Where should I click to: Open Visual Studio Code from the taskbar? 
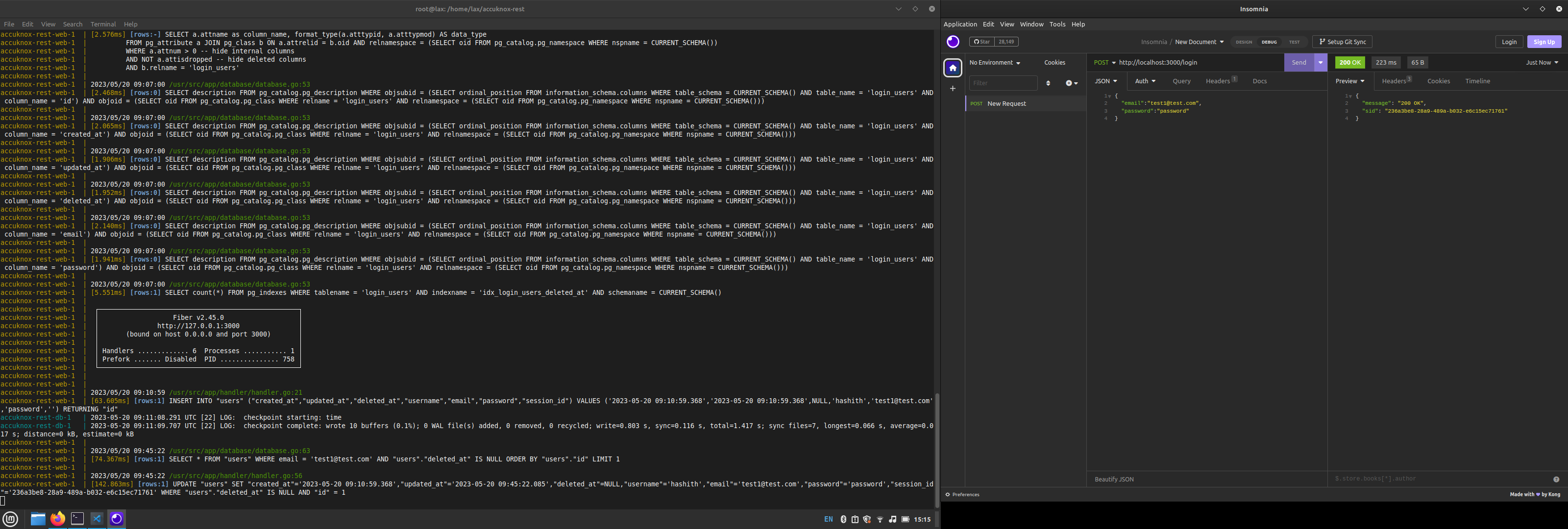(97, 519)
